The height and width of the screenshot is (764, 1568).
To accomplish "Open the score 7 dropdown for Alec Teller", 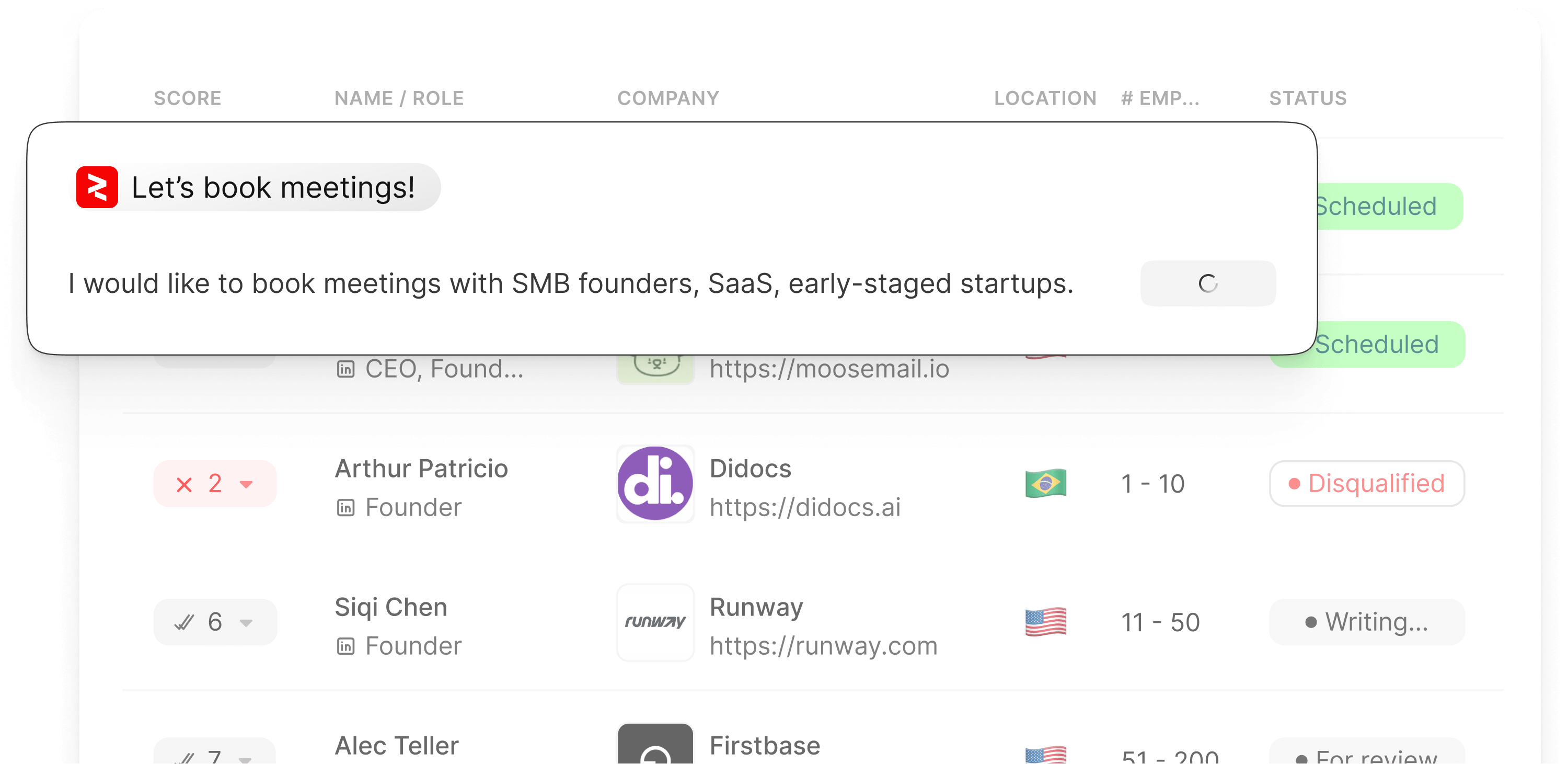I will (x=245, y=759).
